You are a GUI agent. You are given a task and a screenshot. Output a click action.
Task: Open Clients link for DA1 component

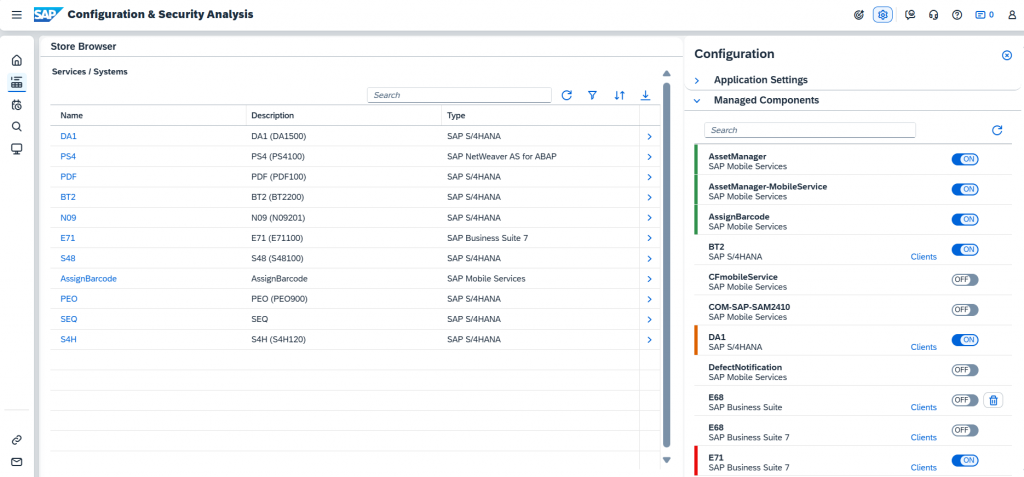click(x=923, y=347)
